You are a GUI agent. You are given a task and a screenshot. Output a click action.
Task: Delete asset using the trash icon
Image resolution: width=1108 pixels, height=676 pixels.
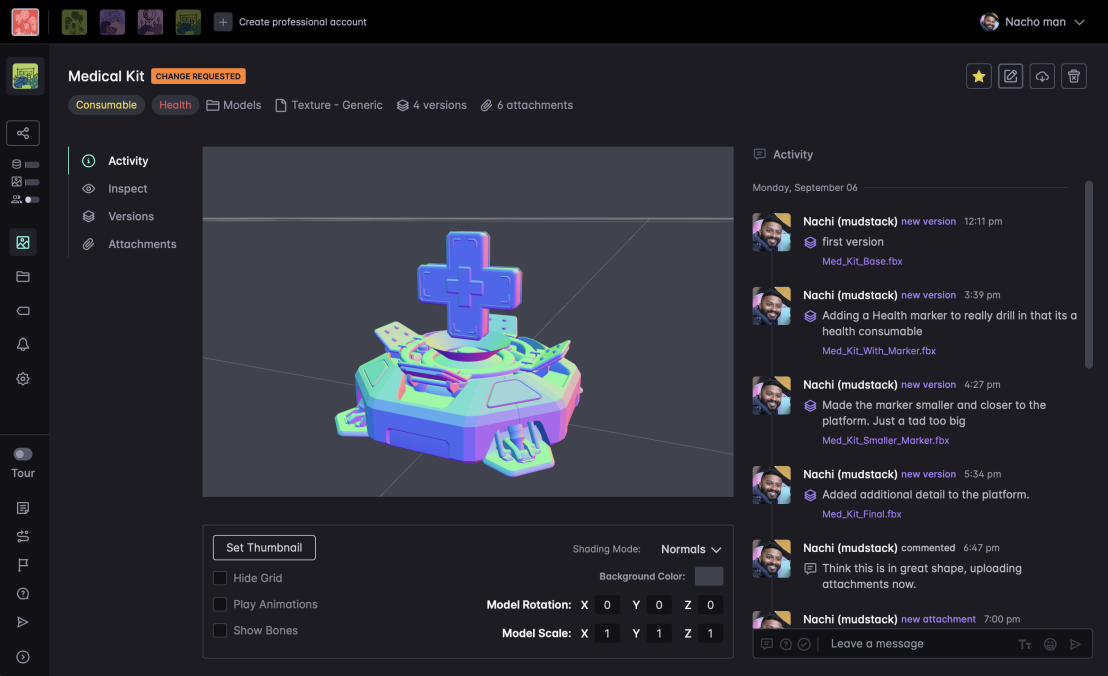point(1074,76)
